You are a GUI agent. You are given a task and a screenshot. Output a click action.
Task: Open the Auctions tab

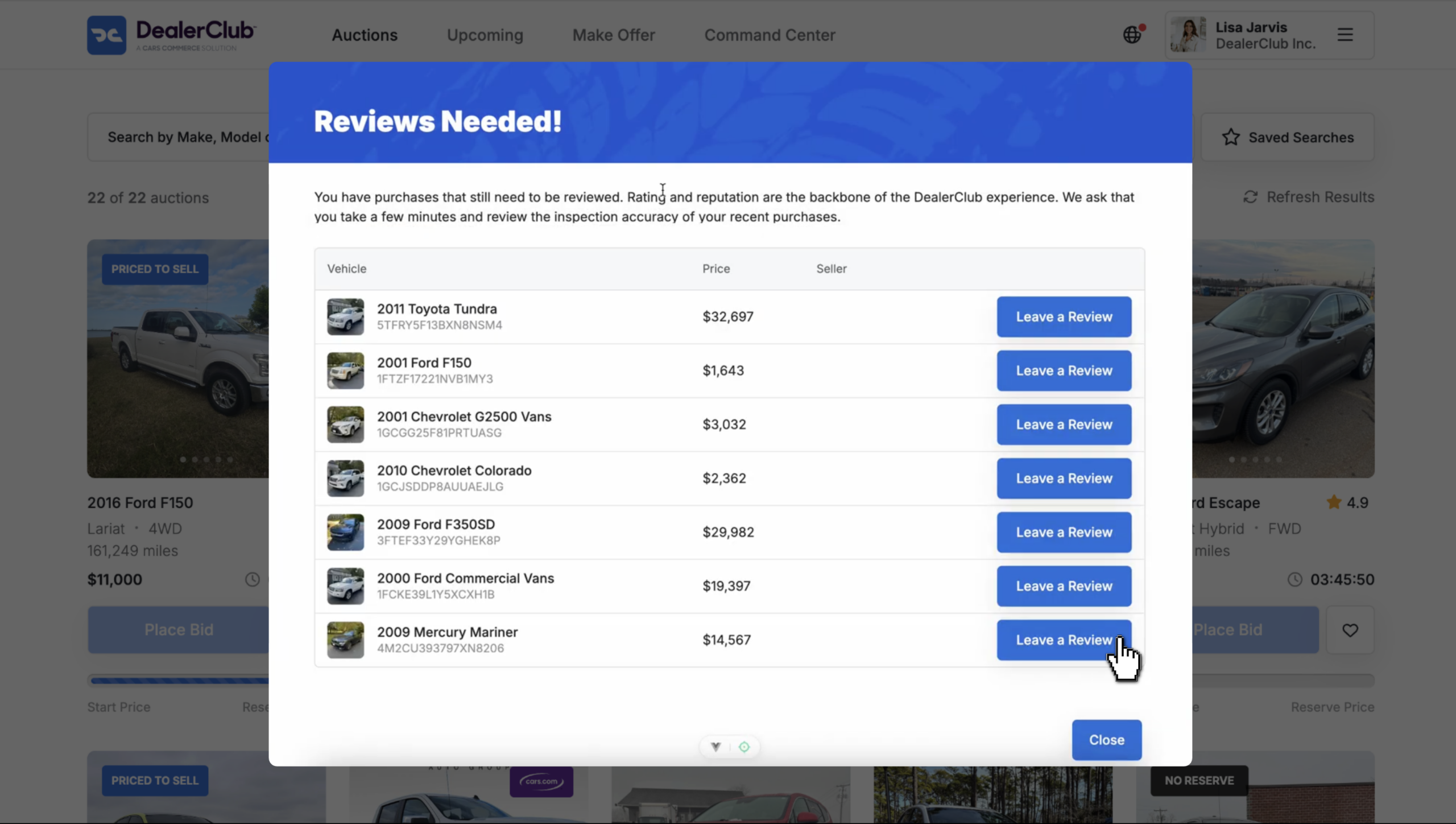pos(365,35)
